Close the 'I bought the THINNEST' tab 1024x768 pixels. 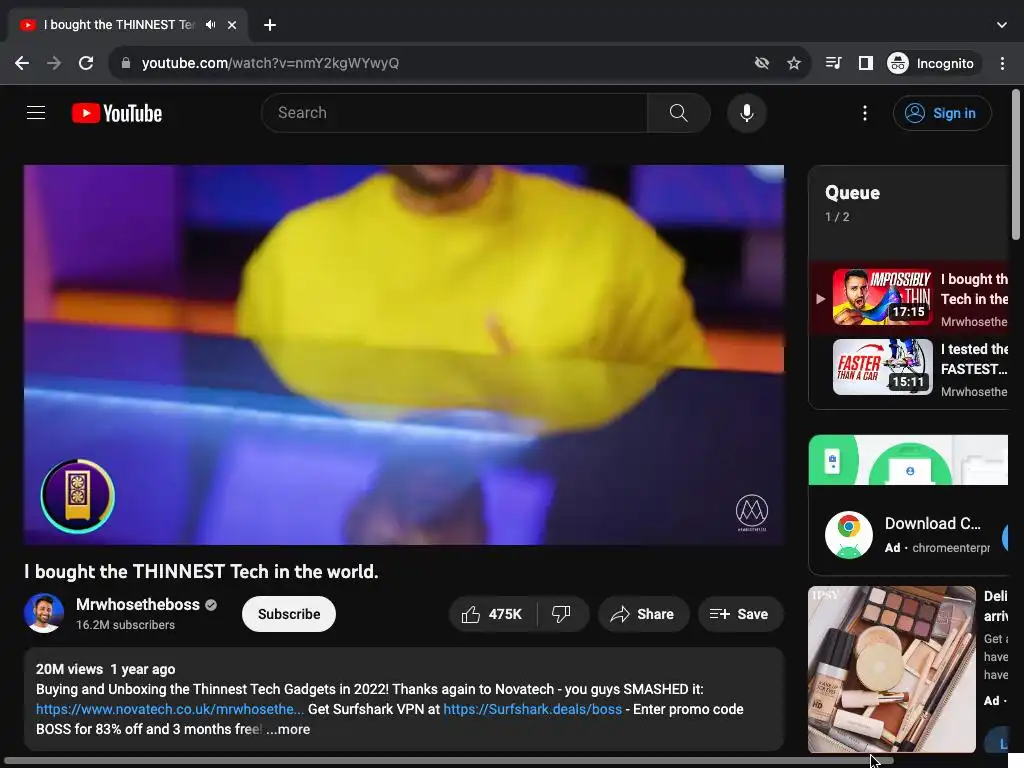click(x=232, y=25)
